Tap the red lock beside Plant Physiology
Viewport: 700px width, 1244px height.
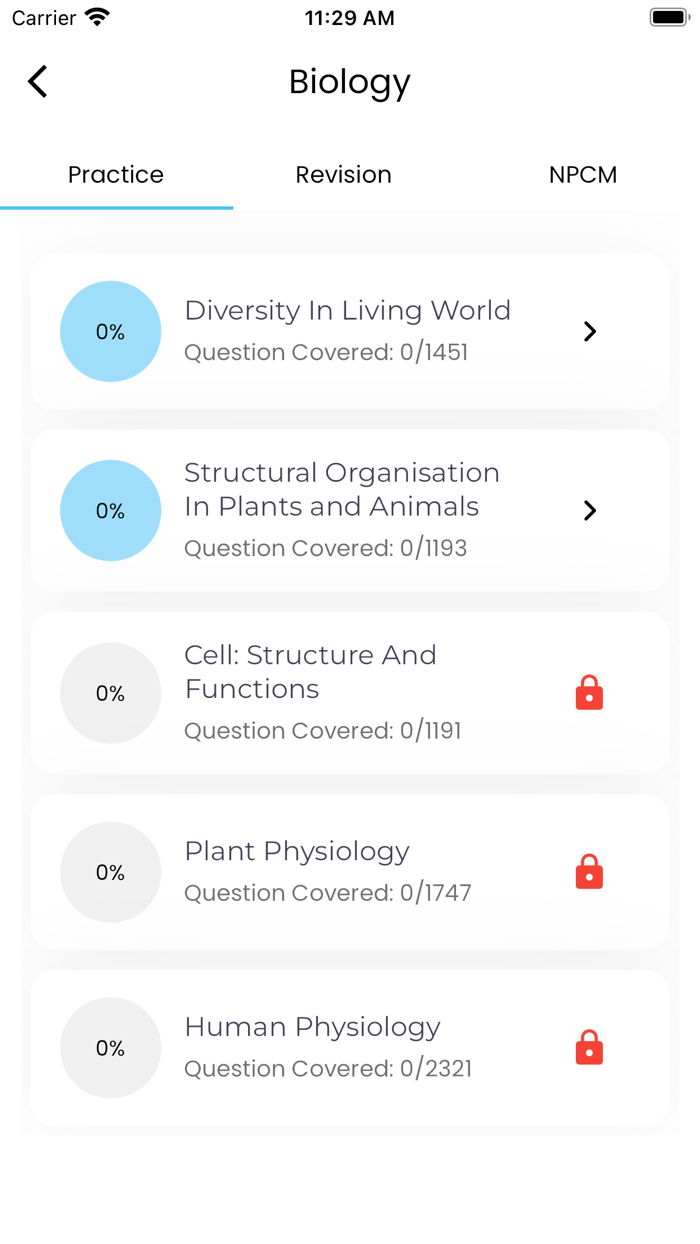click(x=589, y=872)
